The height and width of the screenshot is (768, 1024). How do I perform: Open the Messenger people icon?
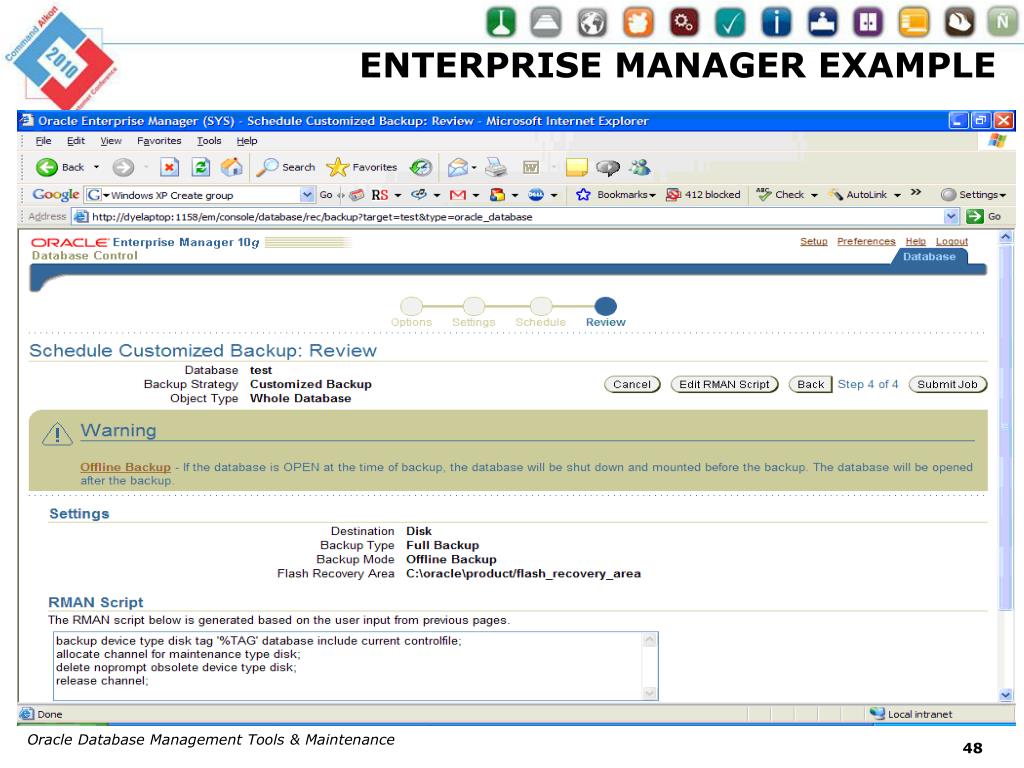(640, 167)
